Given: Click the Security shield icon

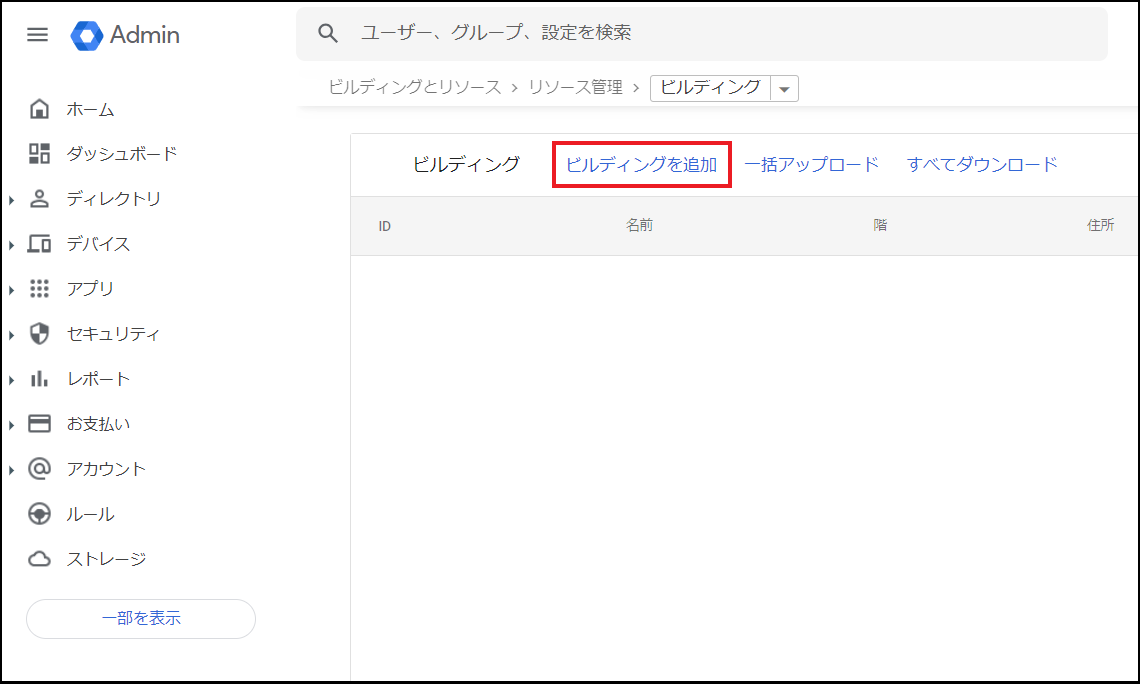Looking at the screenshot, I should point(39,334).
